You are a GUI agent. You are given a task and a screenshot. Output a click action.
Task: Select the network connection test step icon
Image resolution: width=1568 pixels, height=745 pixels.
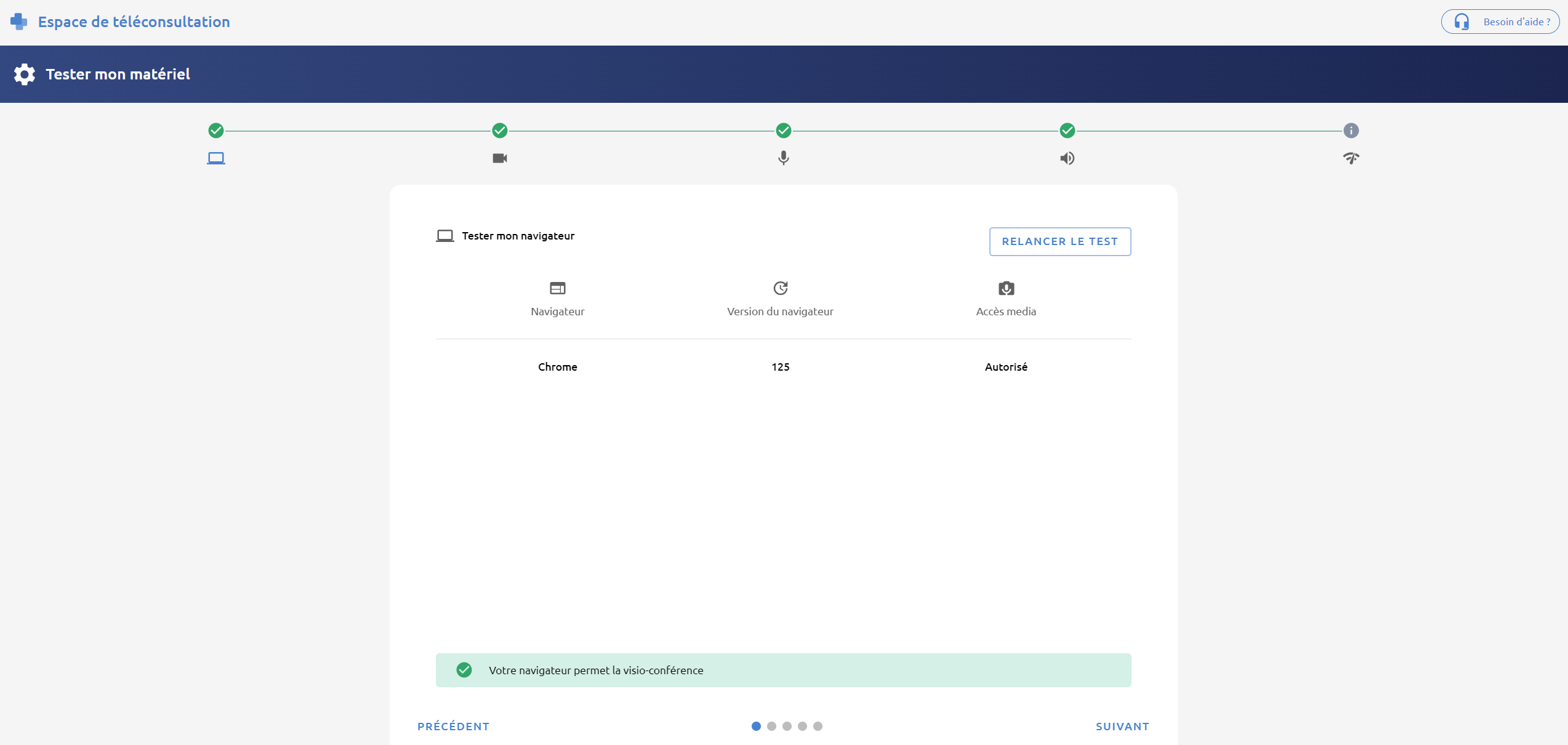point(1351,158)
